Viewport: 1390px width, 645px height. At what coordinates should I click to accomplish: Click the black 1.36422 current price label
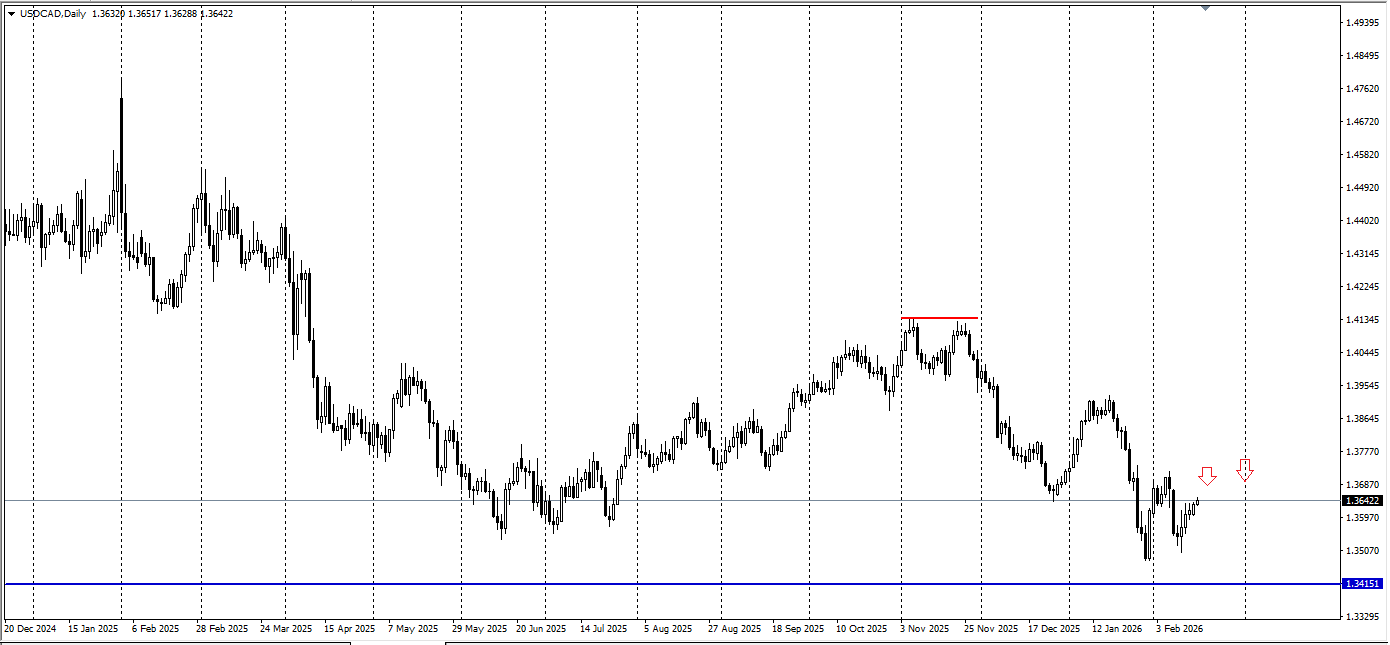1362,500
